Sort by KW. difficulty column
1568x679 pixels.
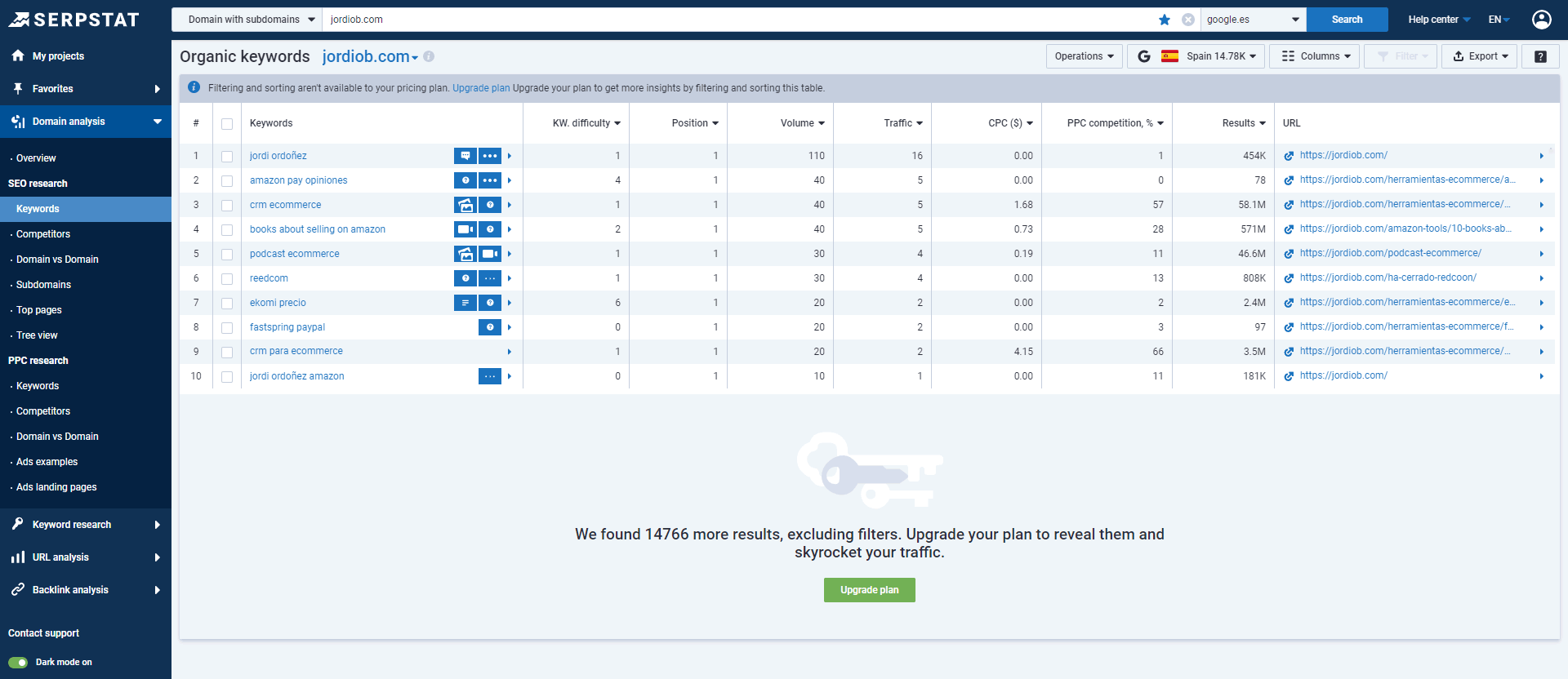(x=586, y=123)
